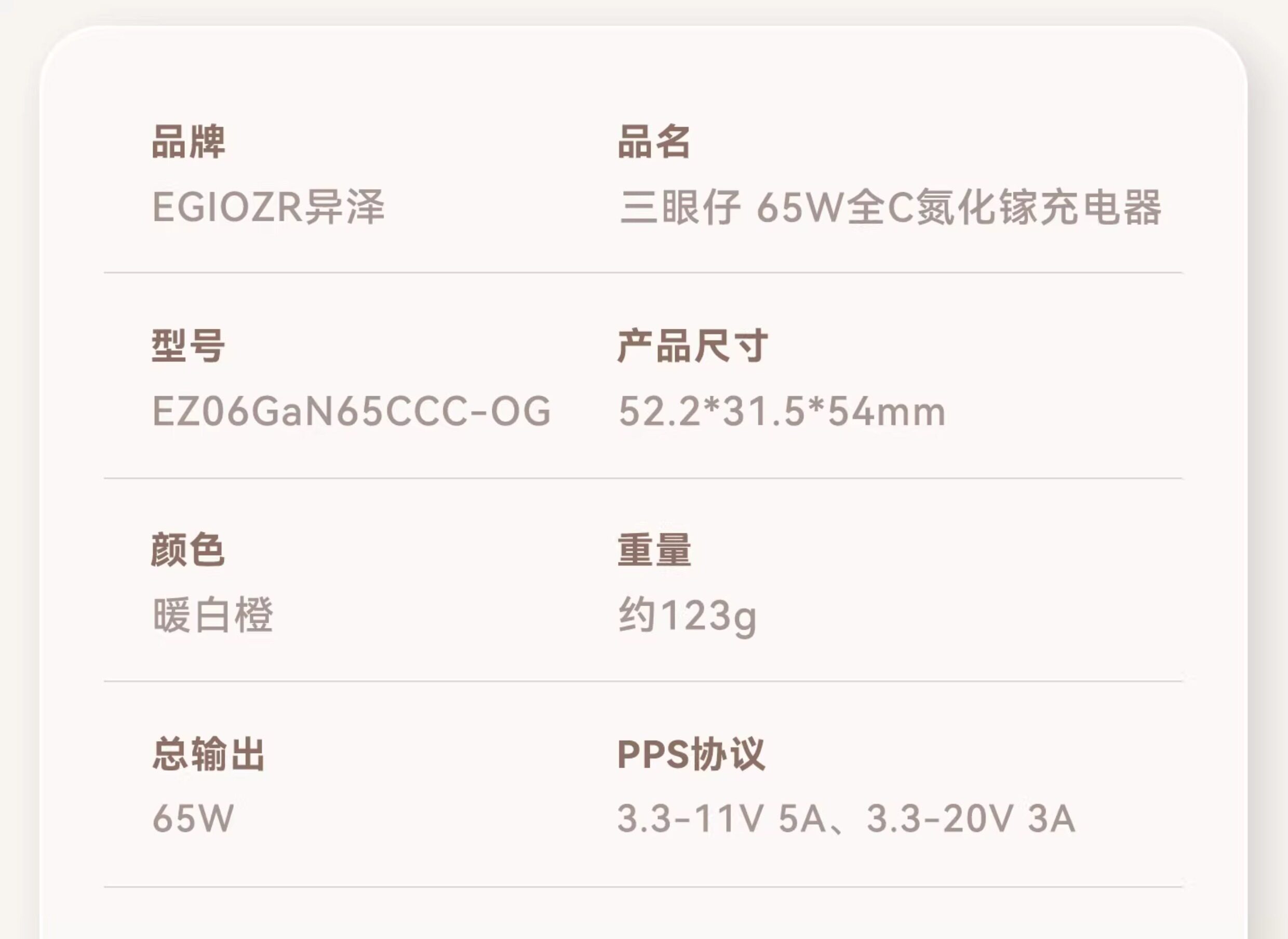Click the divider line below brand row
1288x939 pixels.
[x=643, y=273]
